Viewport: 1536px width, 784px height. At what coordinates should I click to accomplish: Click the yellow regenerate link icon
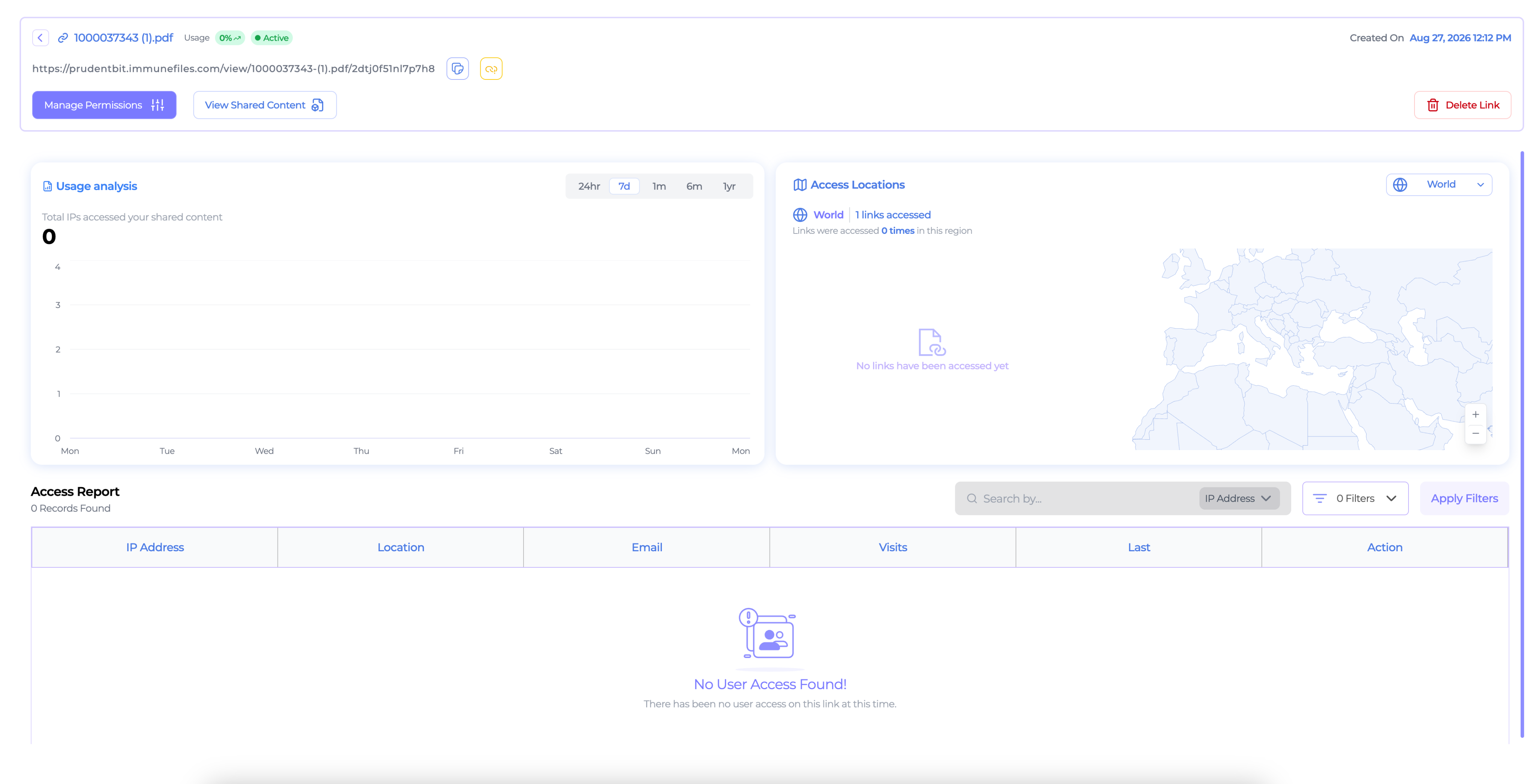(491, 69)
